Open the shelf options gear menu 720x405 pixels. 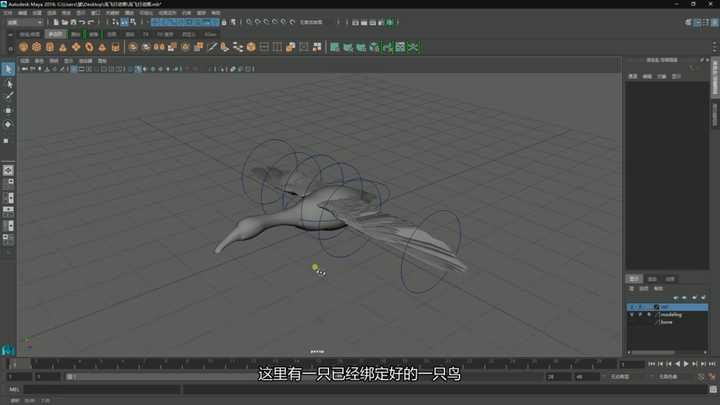[10, 48]
